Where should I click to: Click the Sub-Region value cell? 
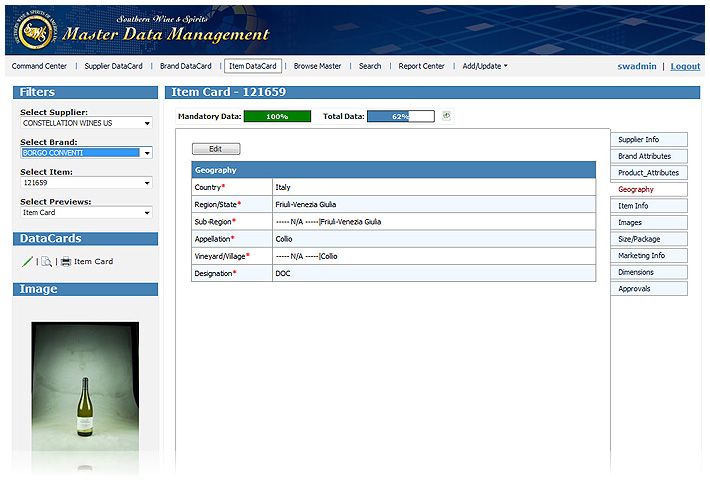point(434,221)
